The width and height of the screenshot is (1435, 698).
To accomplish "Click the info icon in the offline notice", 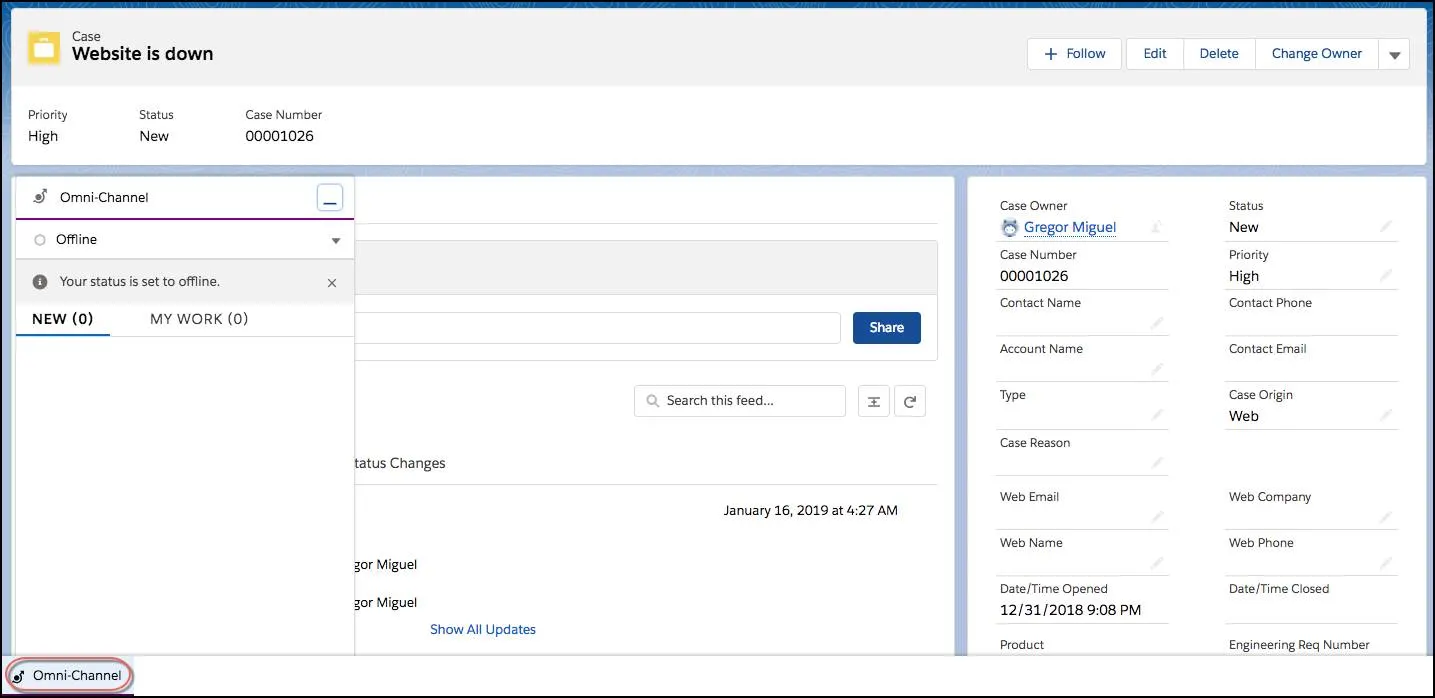I will tap(38, 281).
